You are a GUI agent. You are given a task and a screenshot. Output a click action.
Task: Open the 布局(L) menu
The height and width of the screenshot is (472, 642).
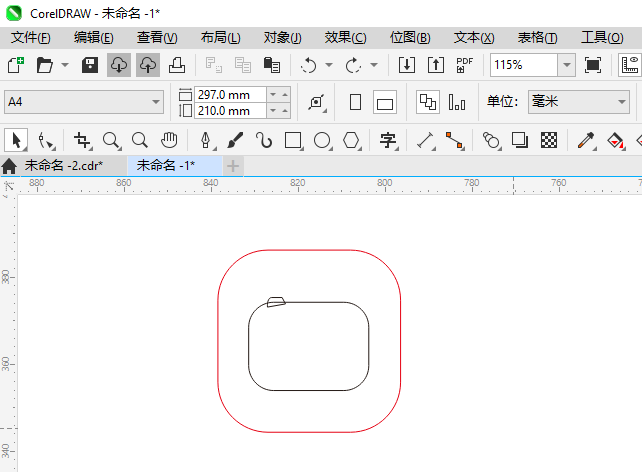coord(221,38)
